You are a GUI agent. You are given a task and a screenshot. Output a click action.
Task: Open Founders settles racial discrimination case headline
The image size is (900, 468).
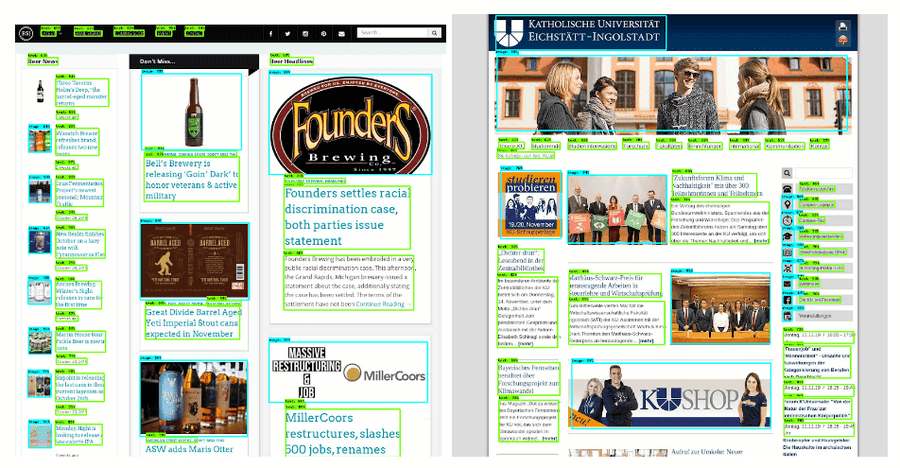(347, 217)
